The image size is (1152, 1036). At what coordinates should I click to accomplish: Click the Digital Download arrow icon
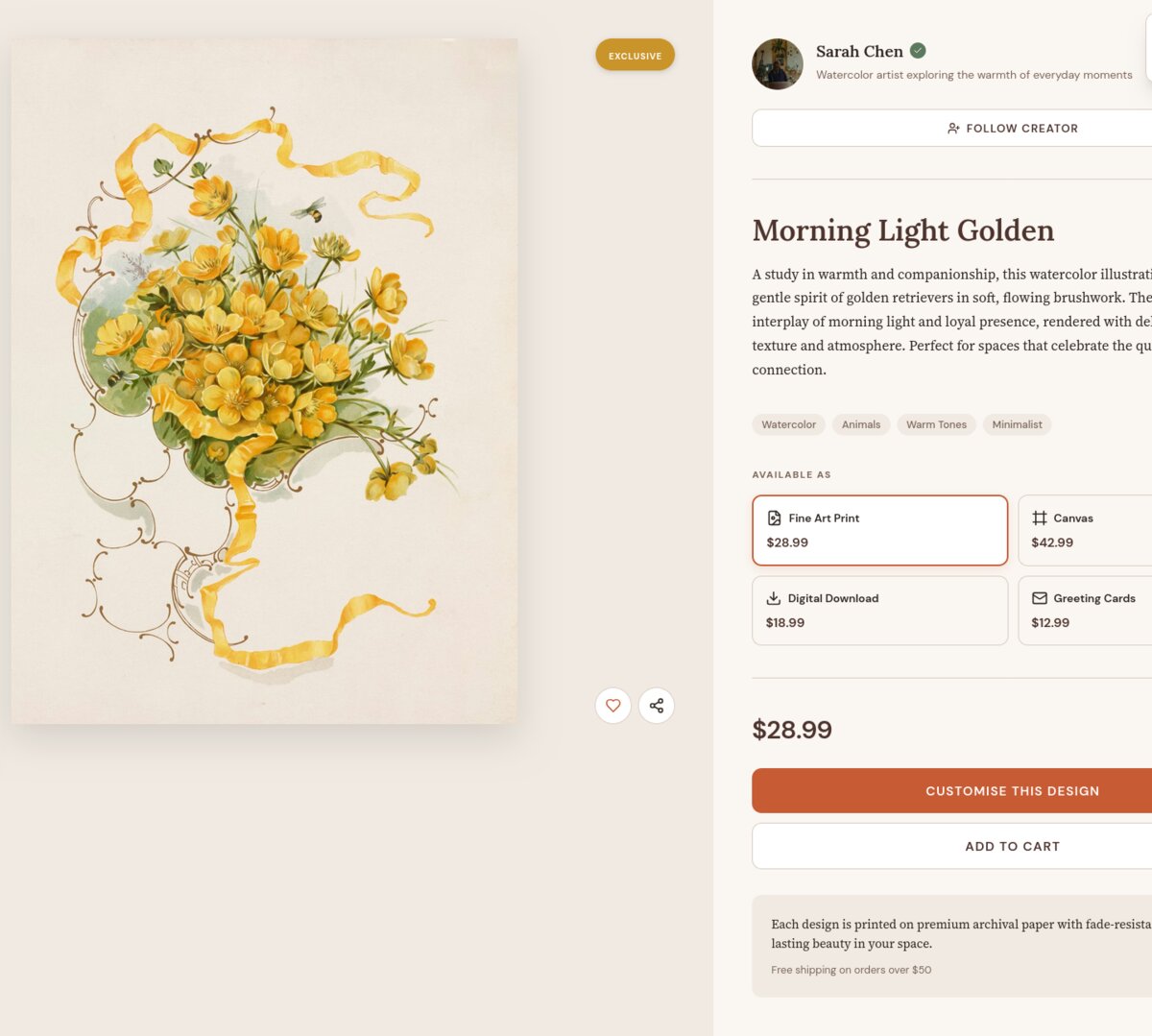[x=773, y=598]
